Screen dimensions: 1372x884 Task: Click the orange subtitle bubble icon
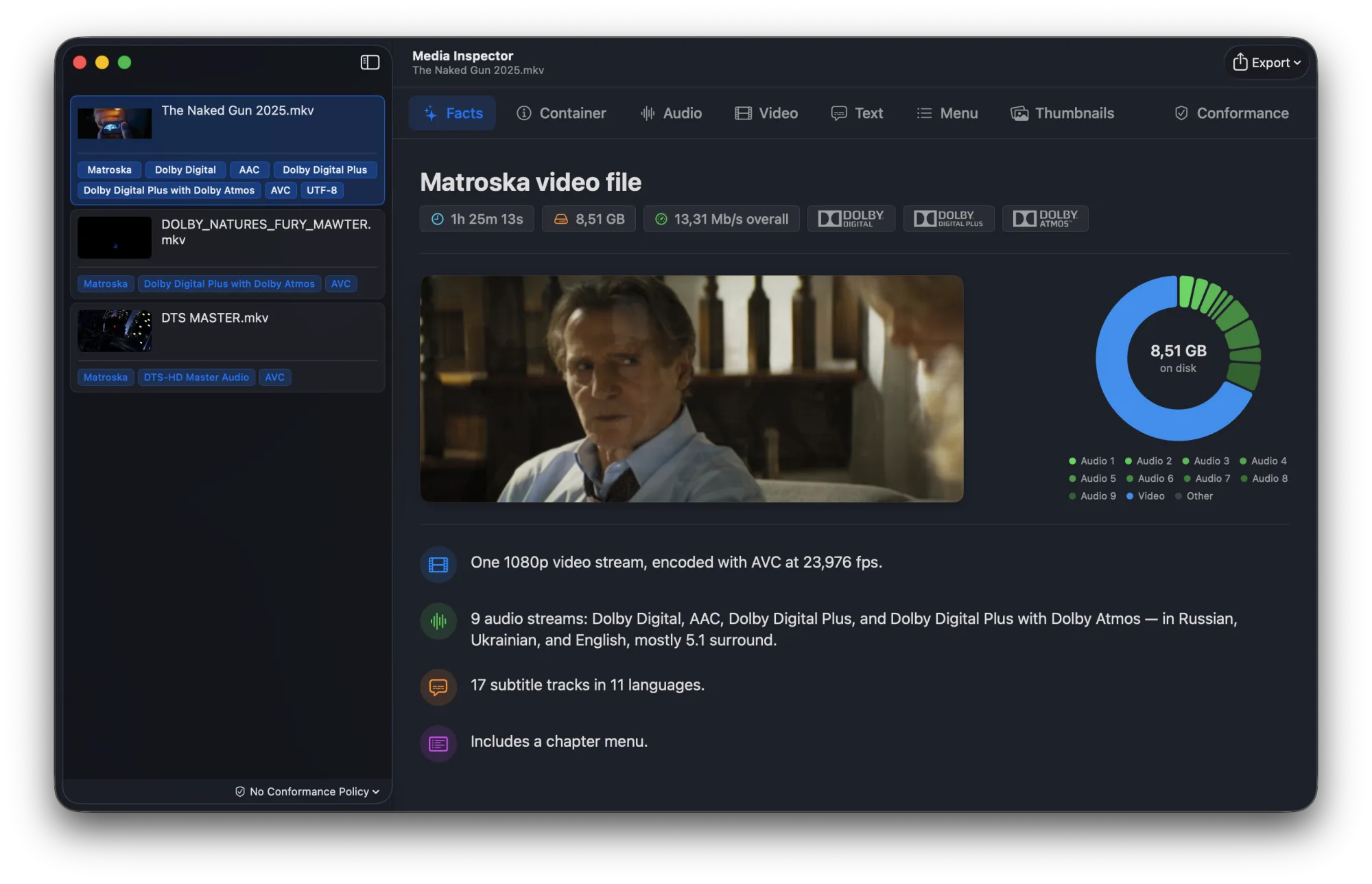pos(438,687)
